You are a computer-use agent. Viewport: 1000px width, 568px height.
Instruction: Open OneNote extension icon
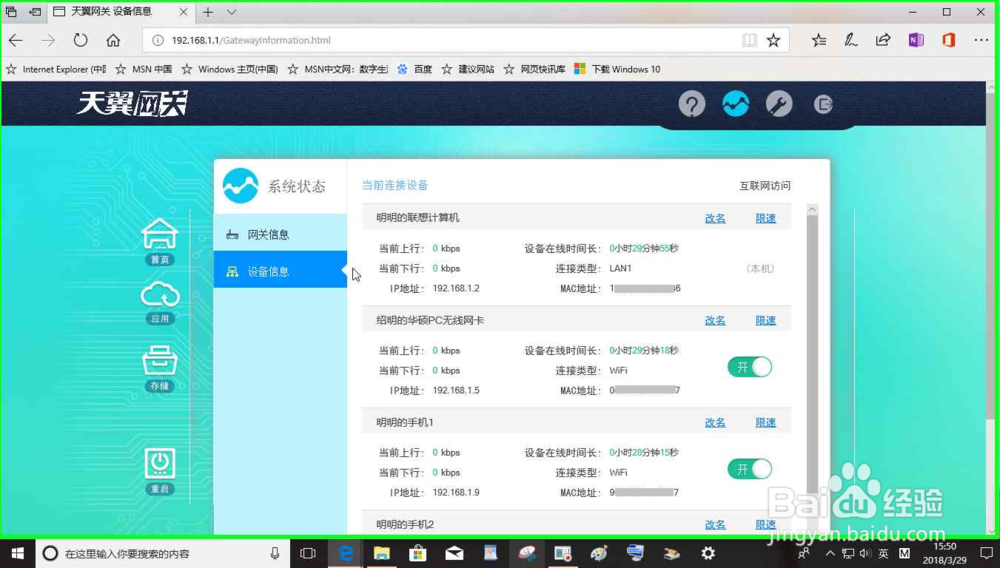[916, 40]
